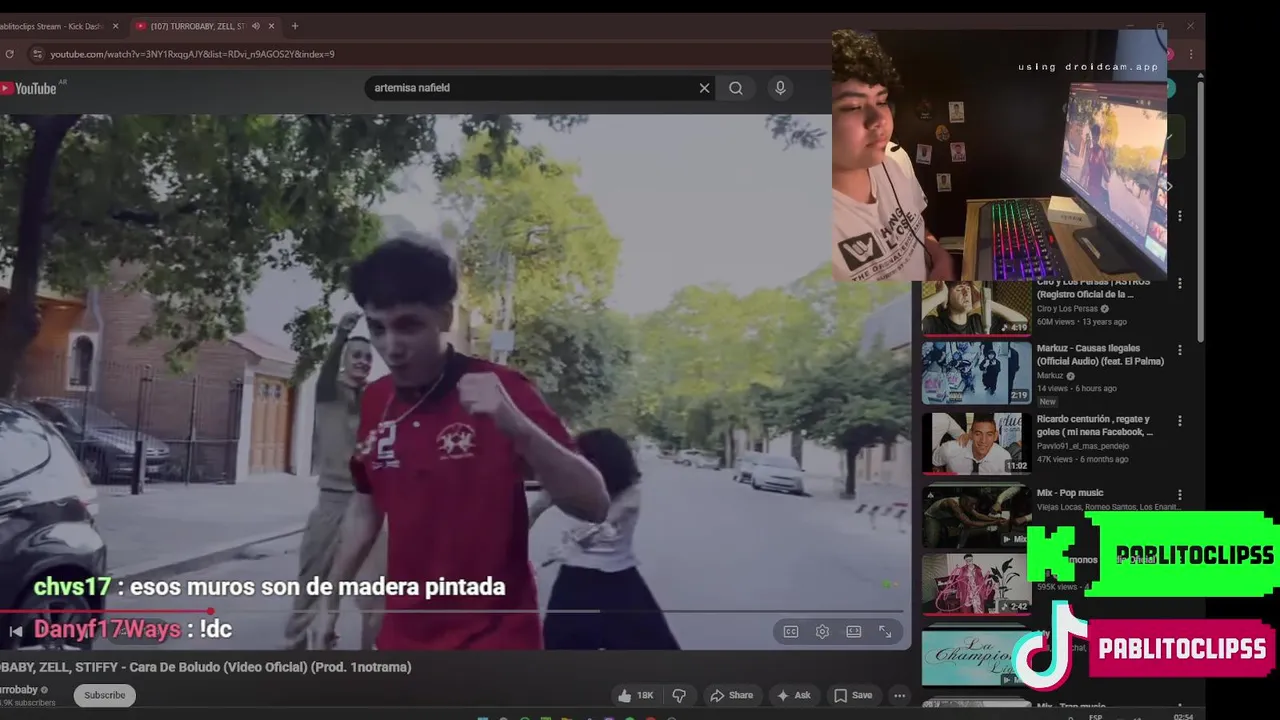This screenshot has height=720, width=1280.
Task: Reload the page in the browser
Action: tap(9, 54)
